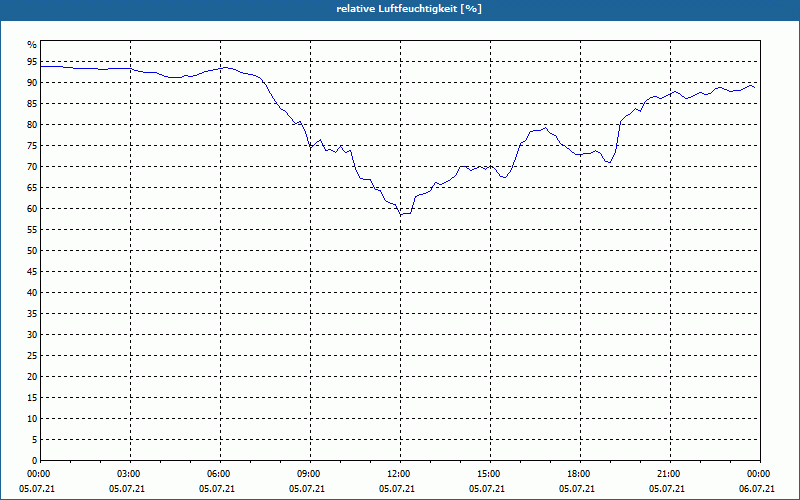Click the 15:00 time label
The image size is (800, 500).
point(490,474)
